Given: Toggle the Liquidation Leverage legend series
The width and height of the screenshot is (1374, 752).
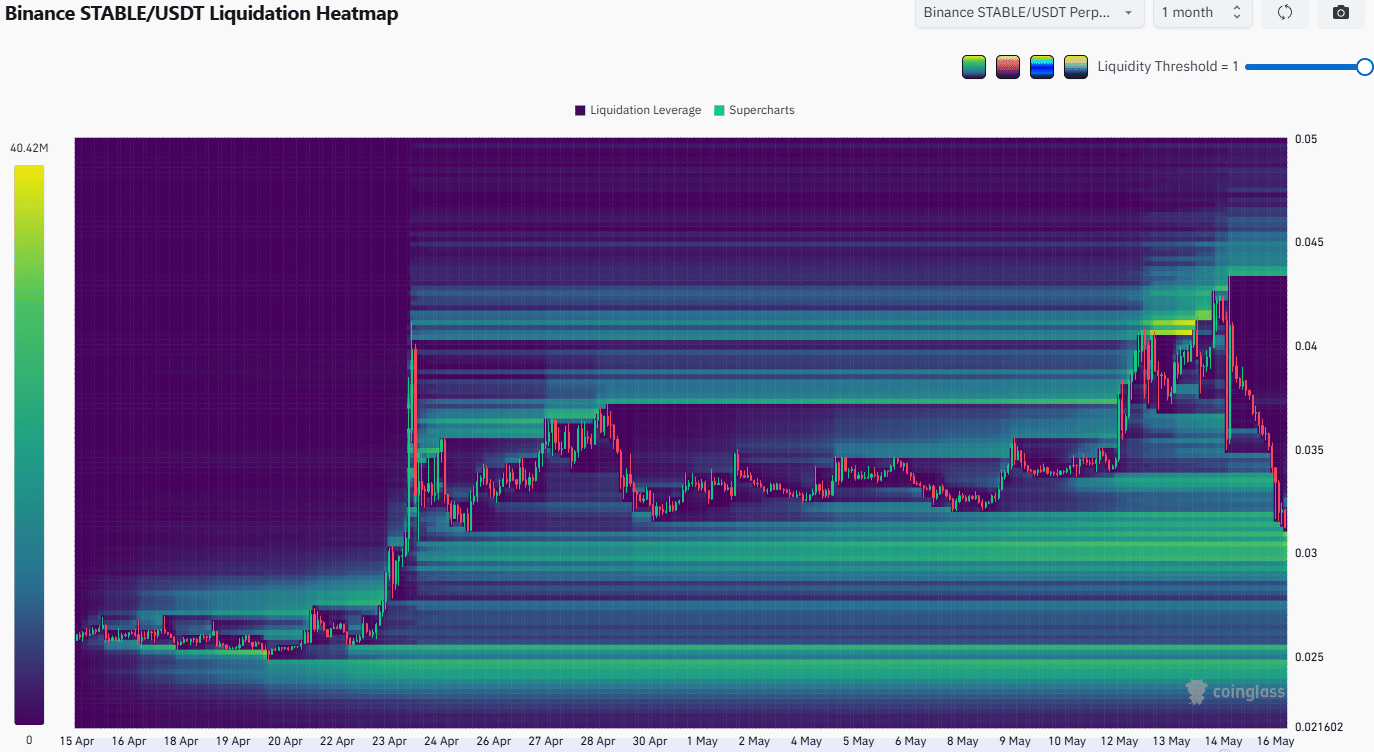Looking at the screenshot, I should pyautogui.click(x=638, y=110).
